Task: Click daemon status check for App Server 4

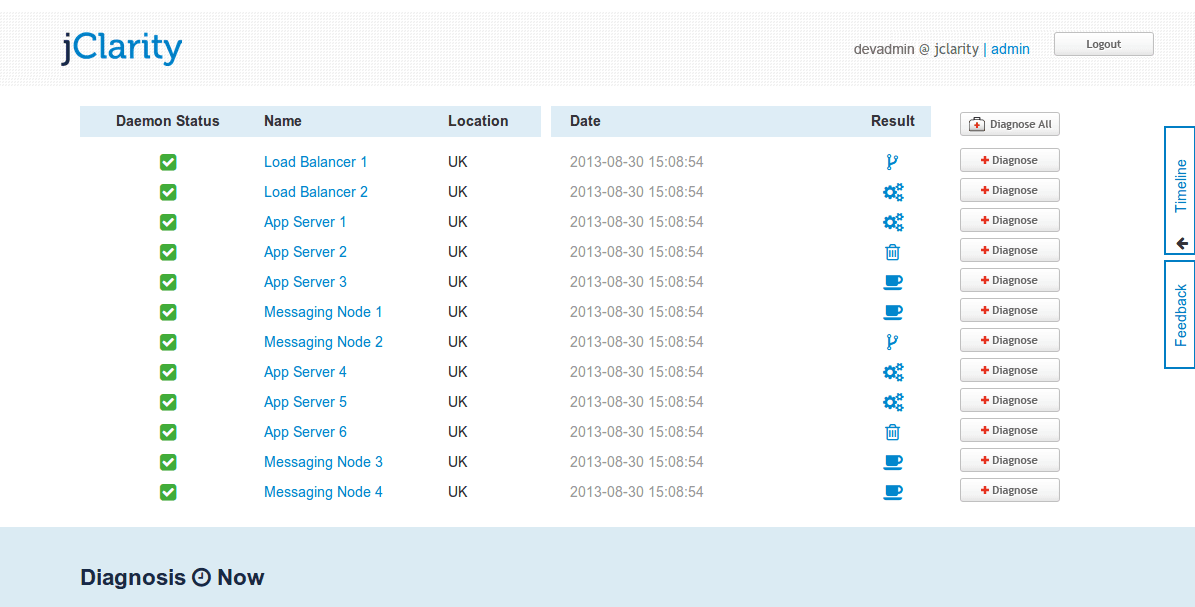Action: [168, 372]
